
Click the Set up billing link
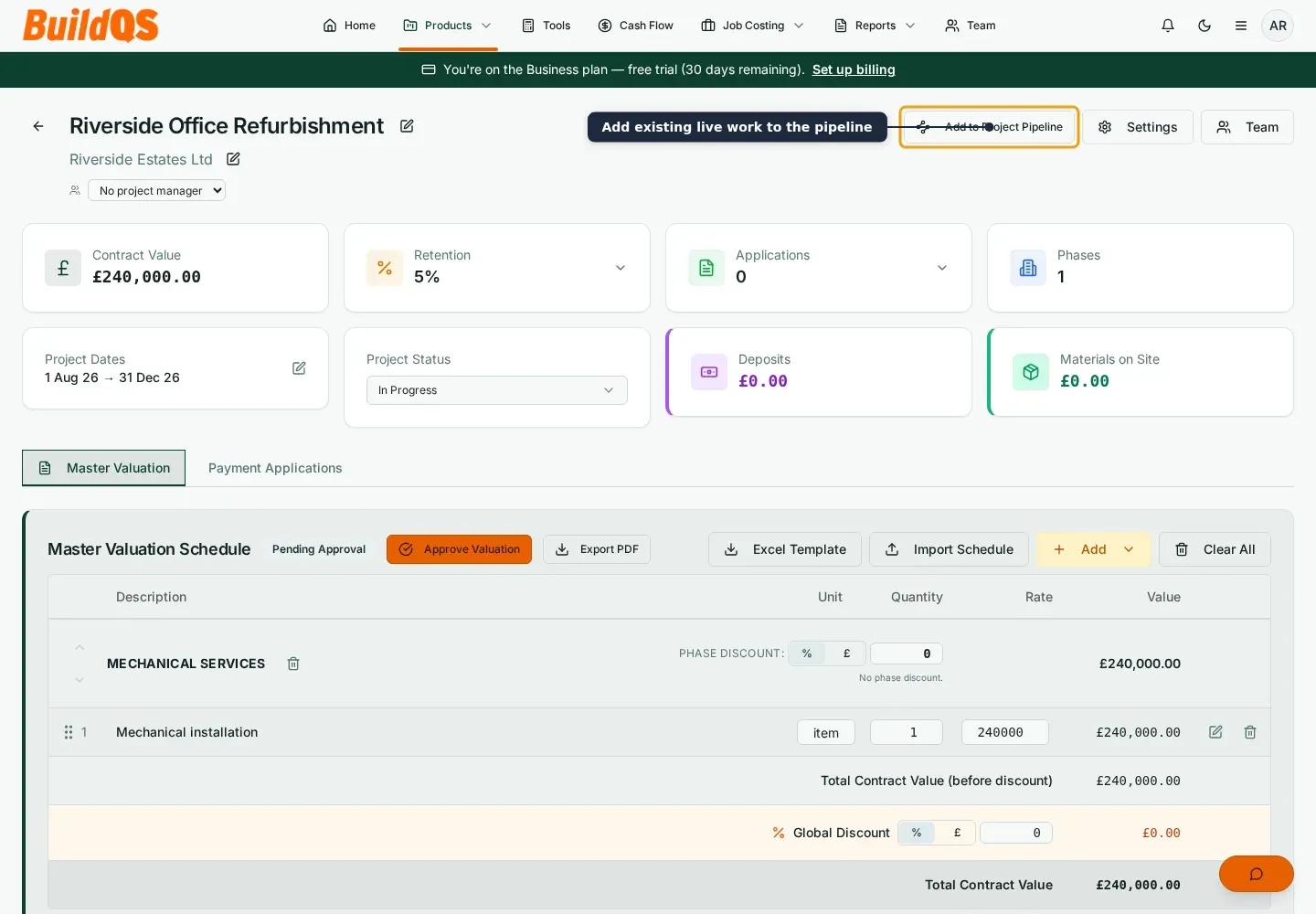click(854, 69)
